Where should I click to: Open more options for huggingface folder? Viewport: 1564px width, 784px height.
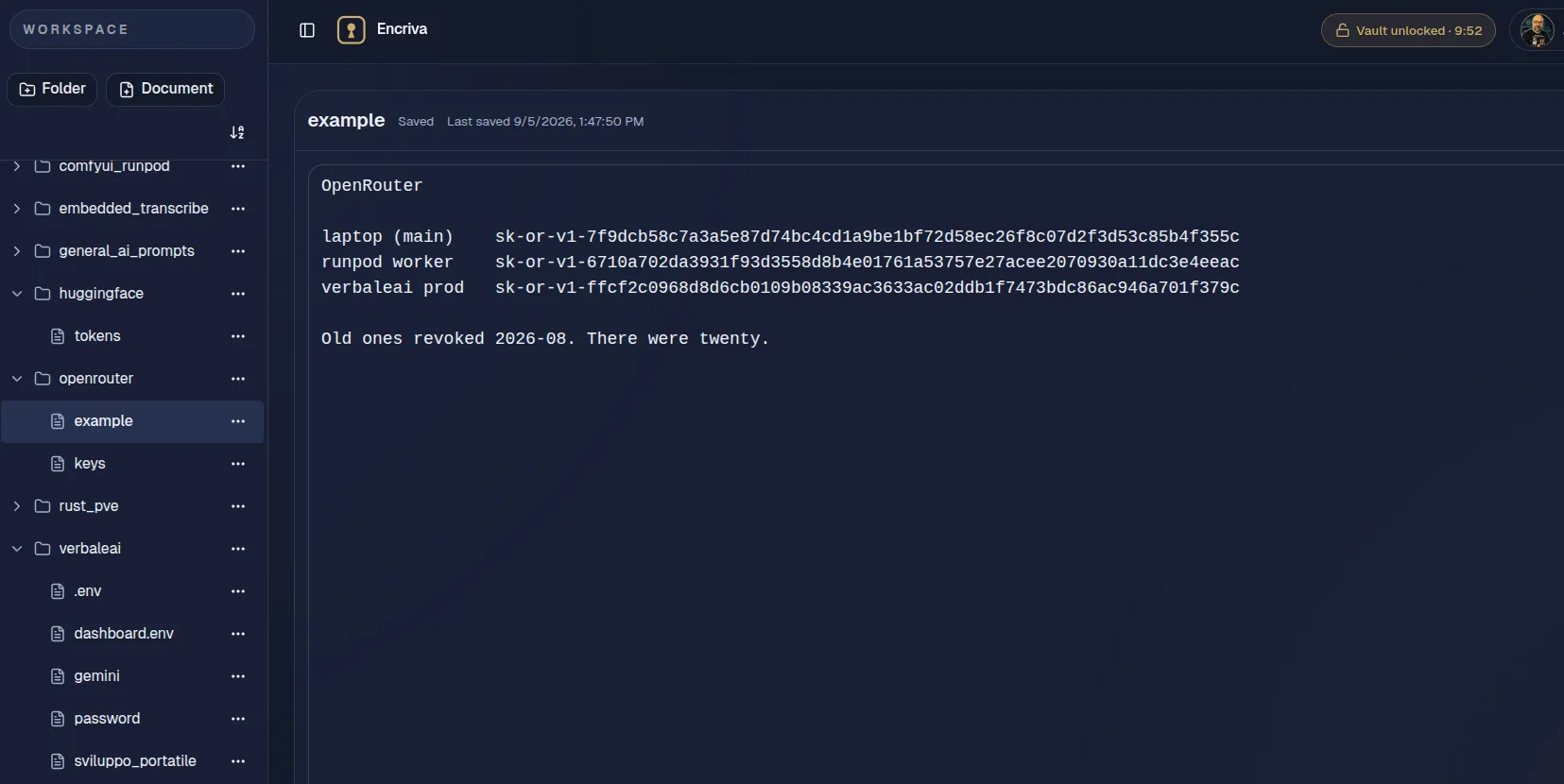coord(238,294)
